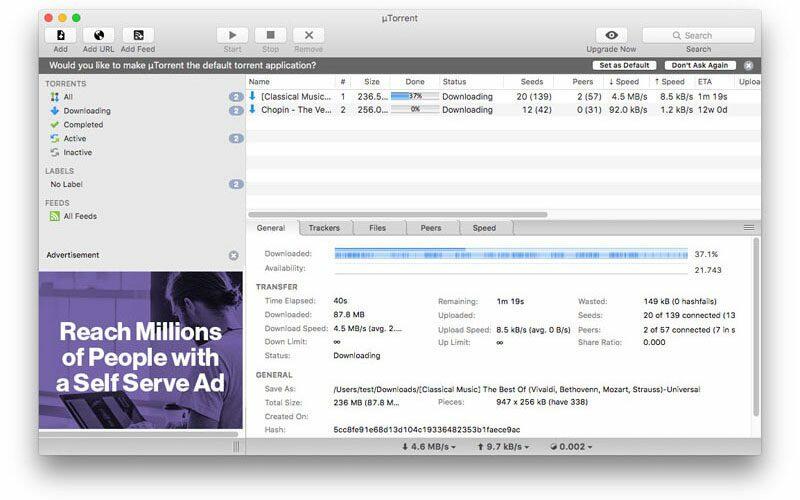Screen dimensions: 800x500
Task: Click the 20 (139) seeds cell
Action: (x=534, y=96)
